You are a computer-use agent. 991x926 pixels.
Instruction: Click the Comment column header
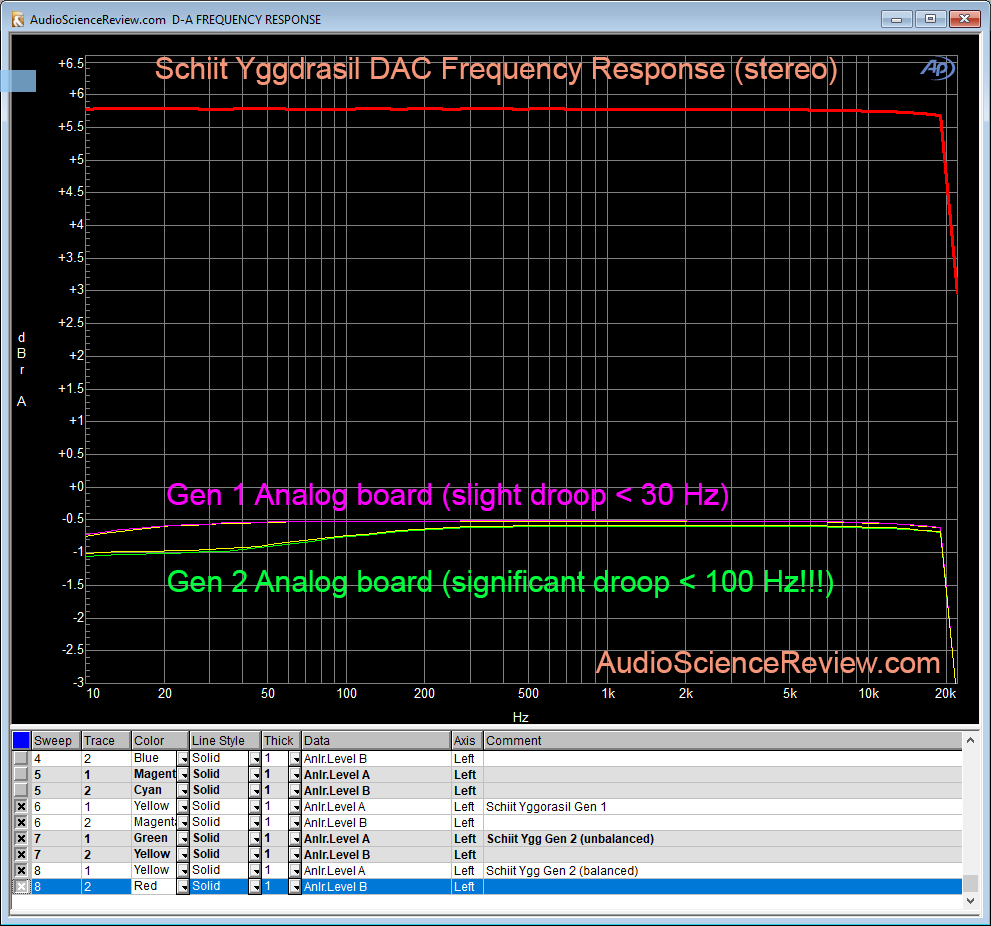tap(722, 740)
